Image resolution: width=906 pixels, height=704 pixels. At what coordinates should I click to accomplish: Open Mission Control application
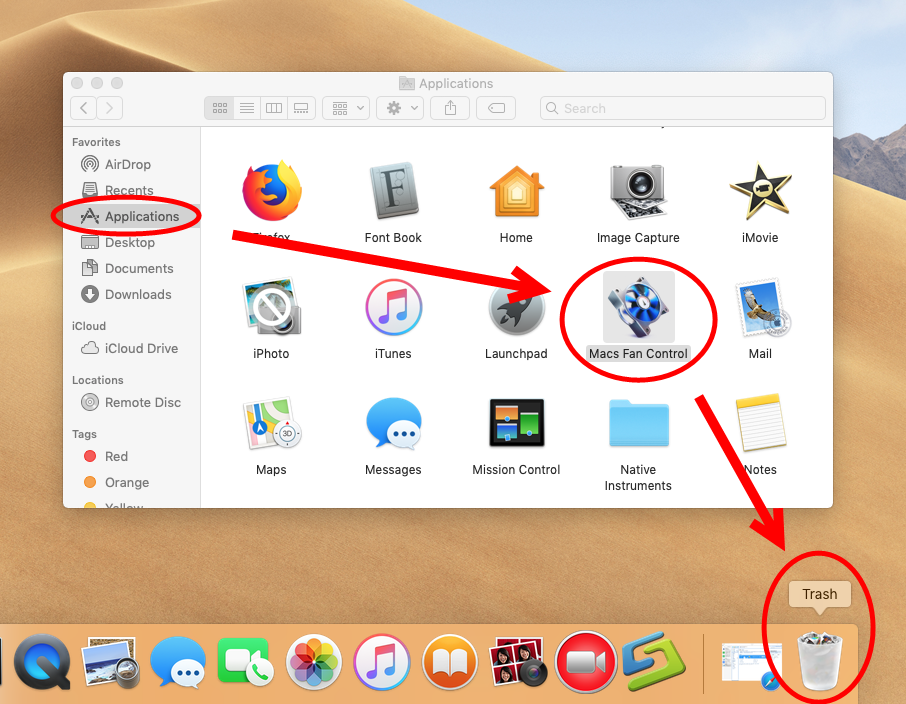click(516, 423)
